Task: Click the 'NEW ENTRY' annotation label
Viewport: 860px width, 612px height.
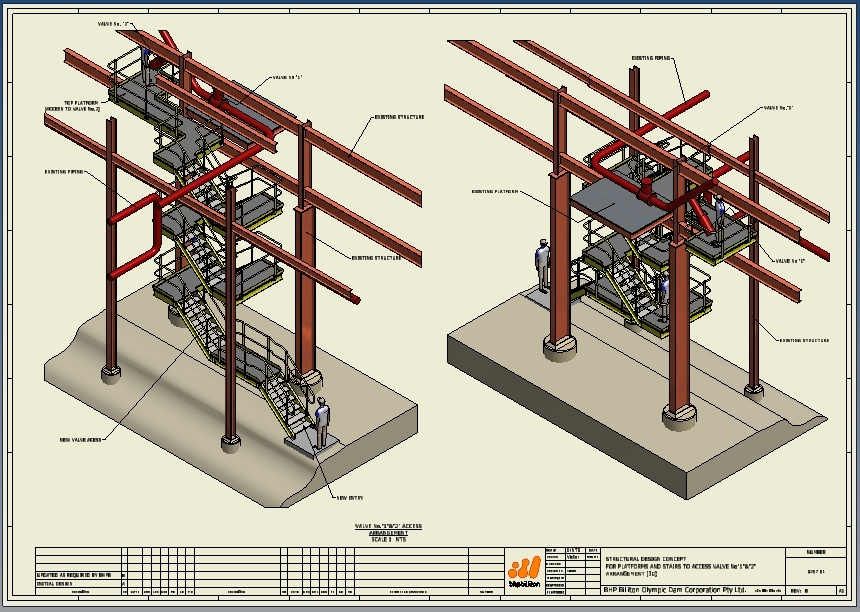Action: click(348, 497)
